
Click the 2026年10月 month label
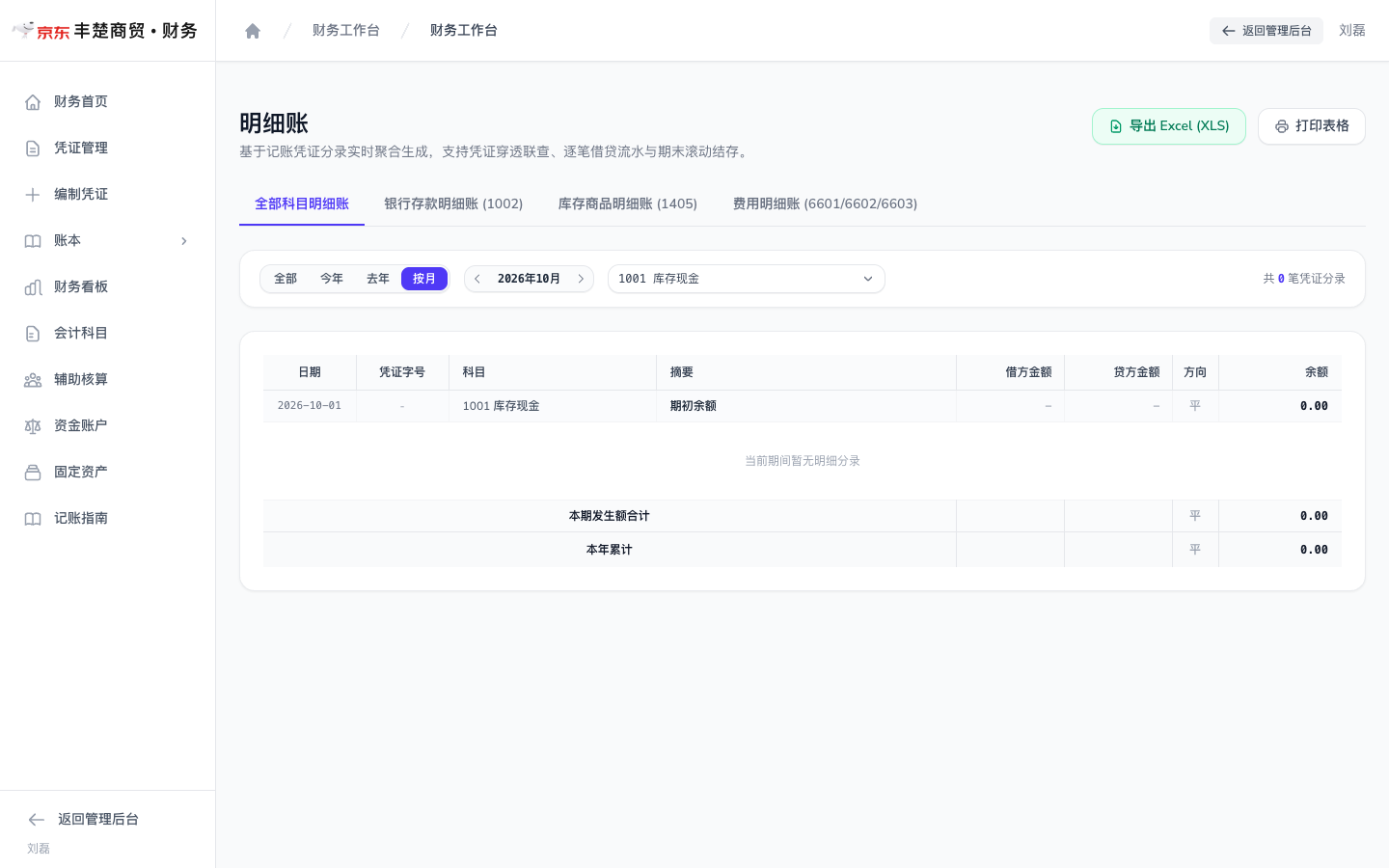click(529, 279)
